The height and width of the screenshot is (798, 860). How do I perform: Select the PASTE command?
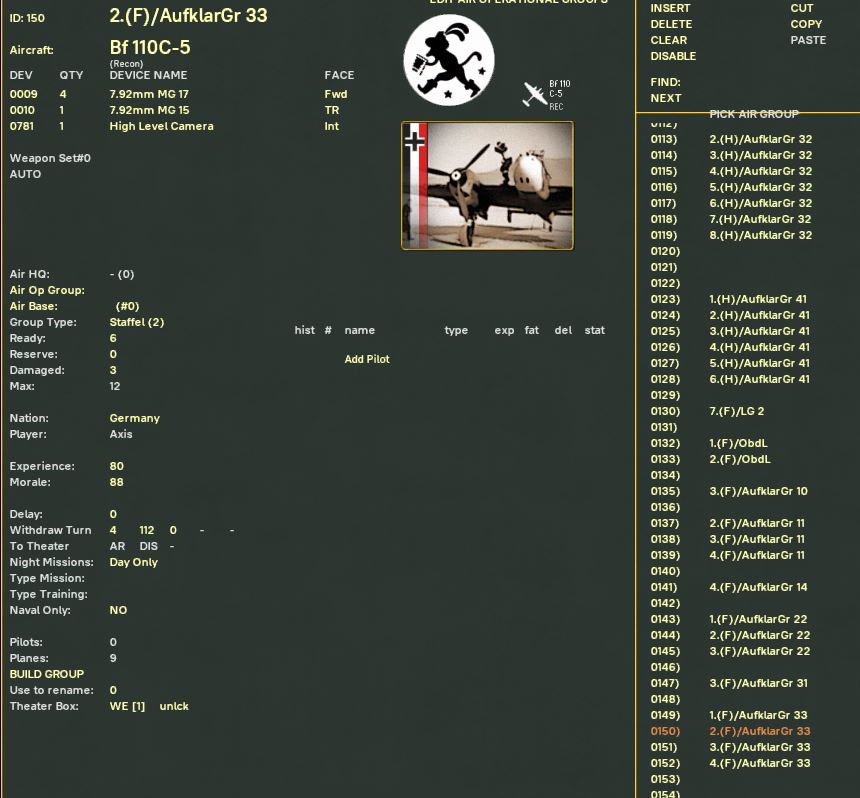(x=808, y=40)
